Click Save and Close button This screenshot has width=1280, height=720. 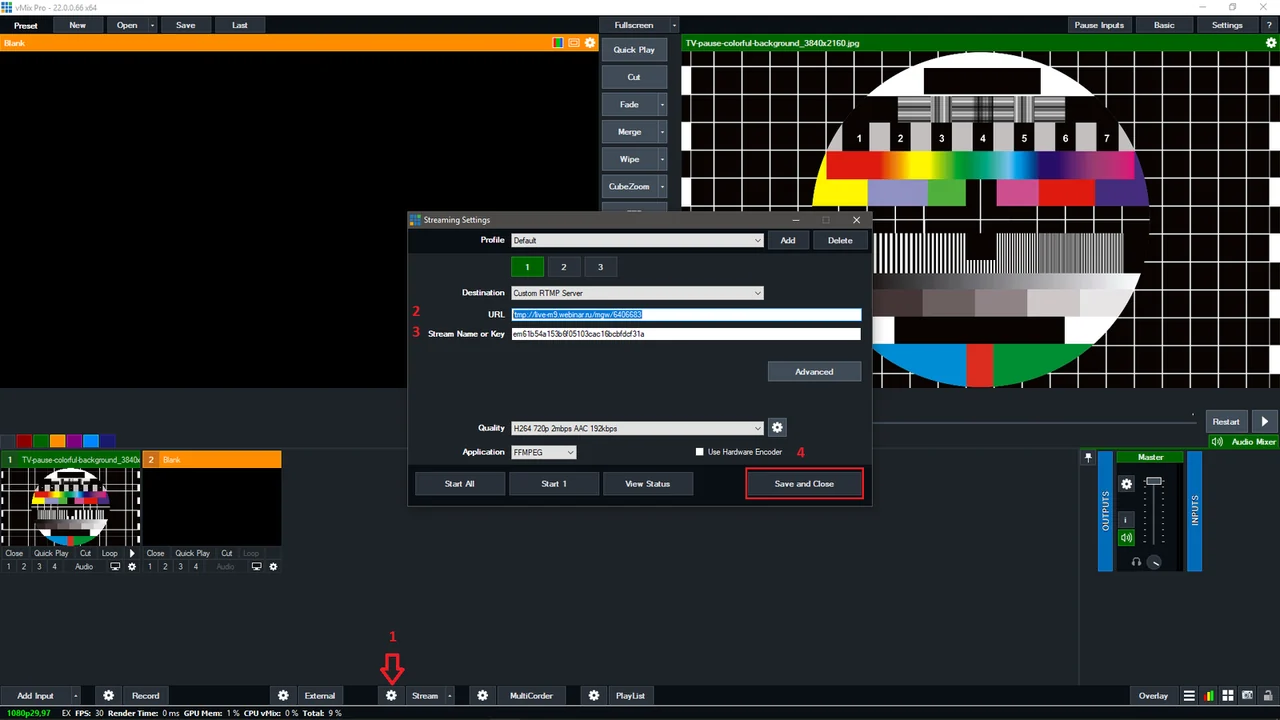(x=804, y=484)
